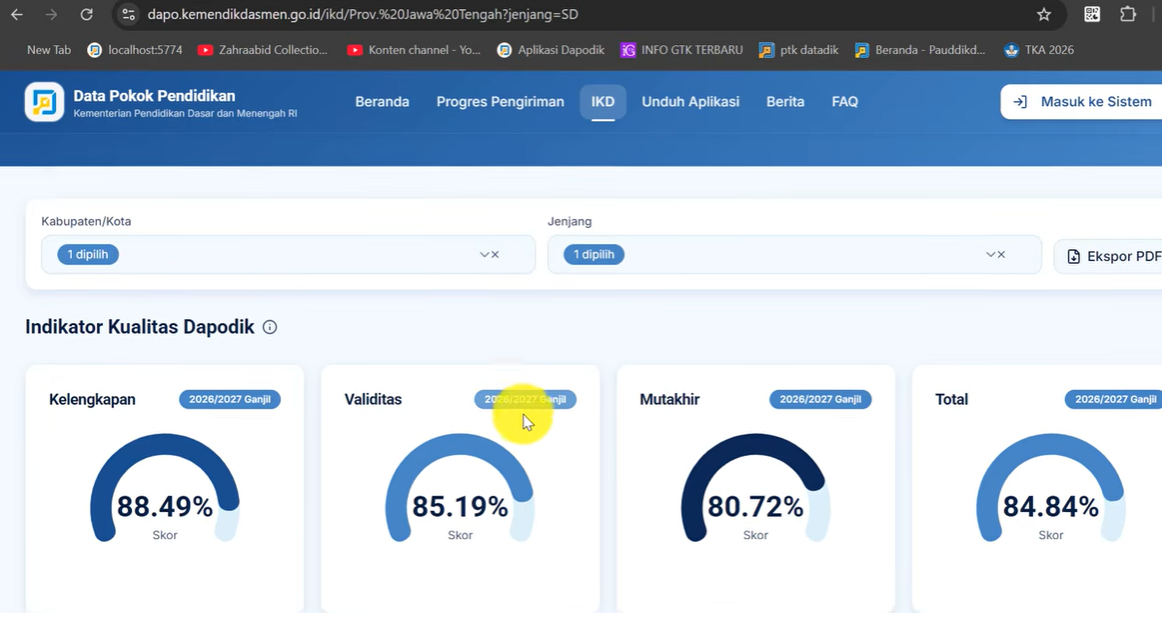Image resolution: width=1162 pixels, height=626 pixels.
Task: Click the Kelengkapan 88.49% gauge
Action: tap(165, 489)
